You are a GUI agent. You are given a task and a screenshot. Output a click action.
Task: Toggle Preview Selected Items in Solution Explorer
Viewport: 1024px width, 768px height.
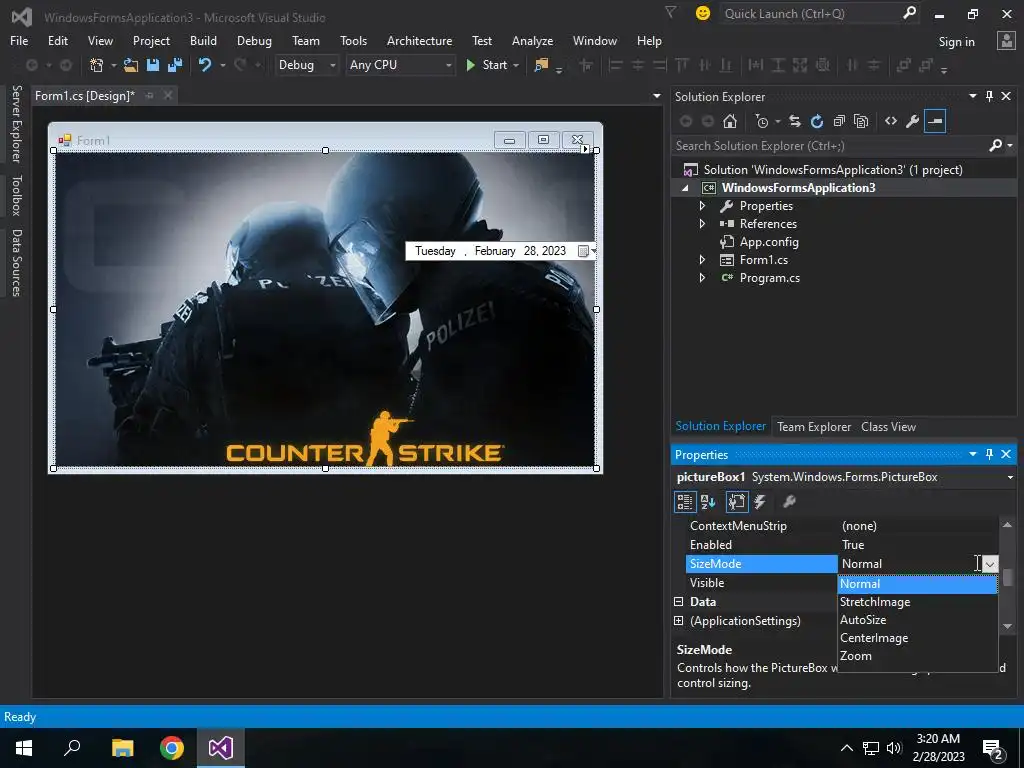click(935, 121)
